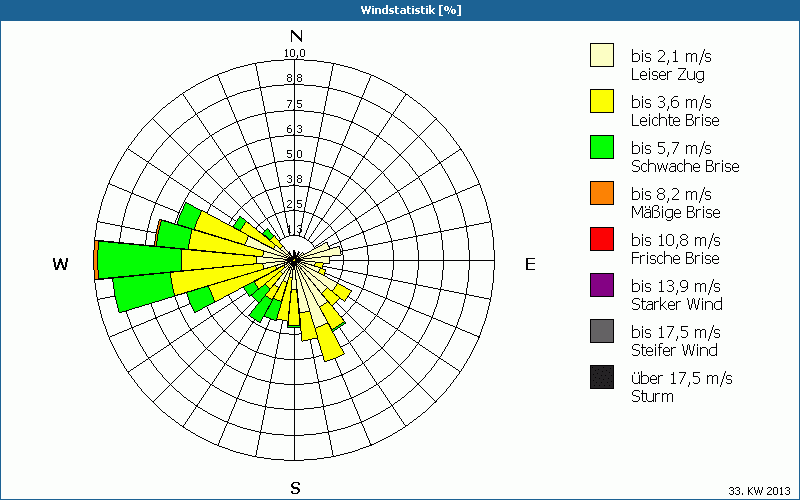Screen dimensions: 800x500
Task: Click the 'Leiser Zug' legend label
Action: point(667,74)
